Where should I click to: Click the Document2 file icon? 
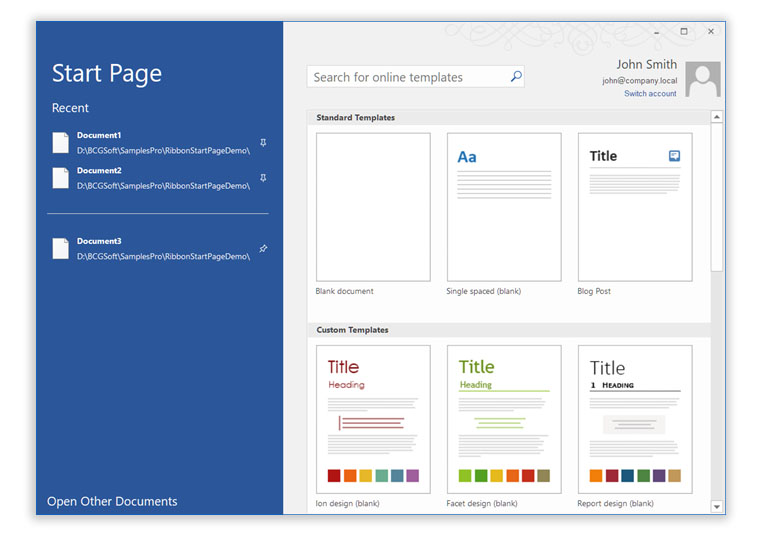[61, 178]
